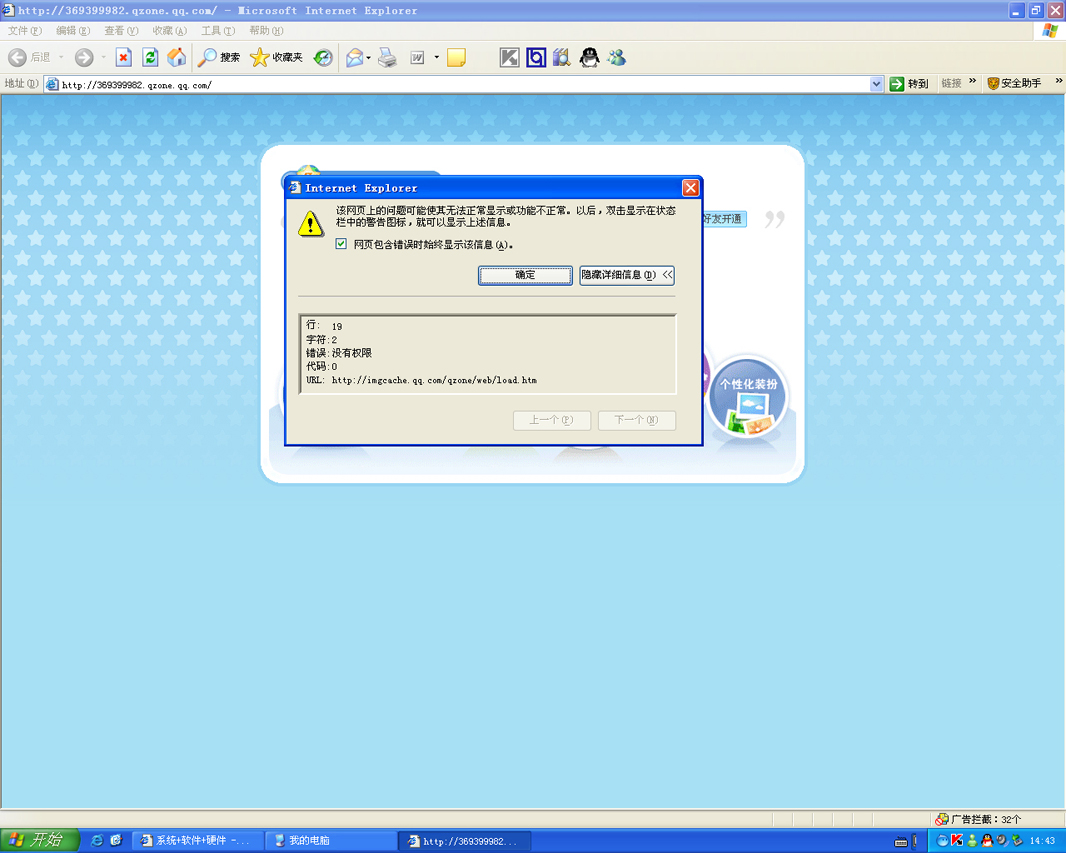Click the Refresh page icon
The width and height of the screenshot is (1066, 853).
point(150,58)
